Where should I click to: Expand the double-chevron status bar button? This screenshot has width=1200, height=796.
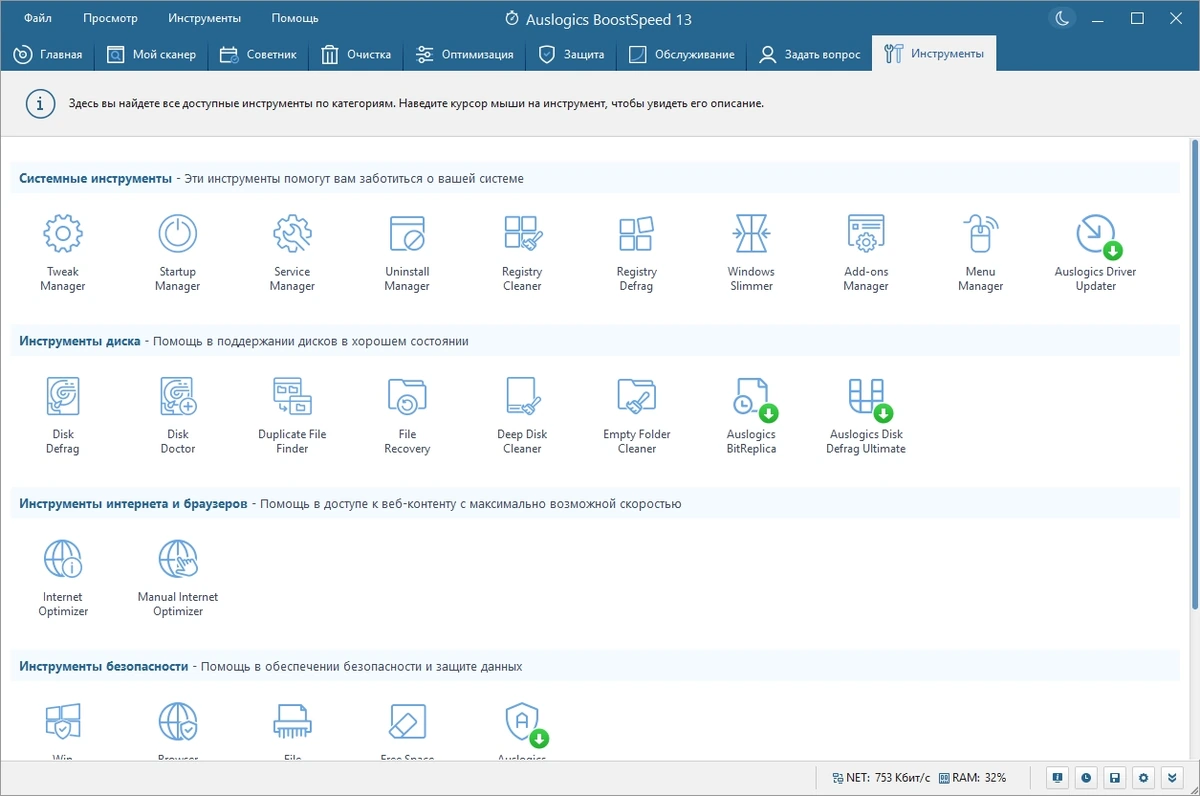tap(1172, 777)
